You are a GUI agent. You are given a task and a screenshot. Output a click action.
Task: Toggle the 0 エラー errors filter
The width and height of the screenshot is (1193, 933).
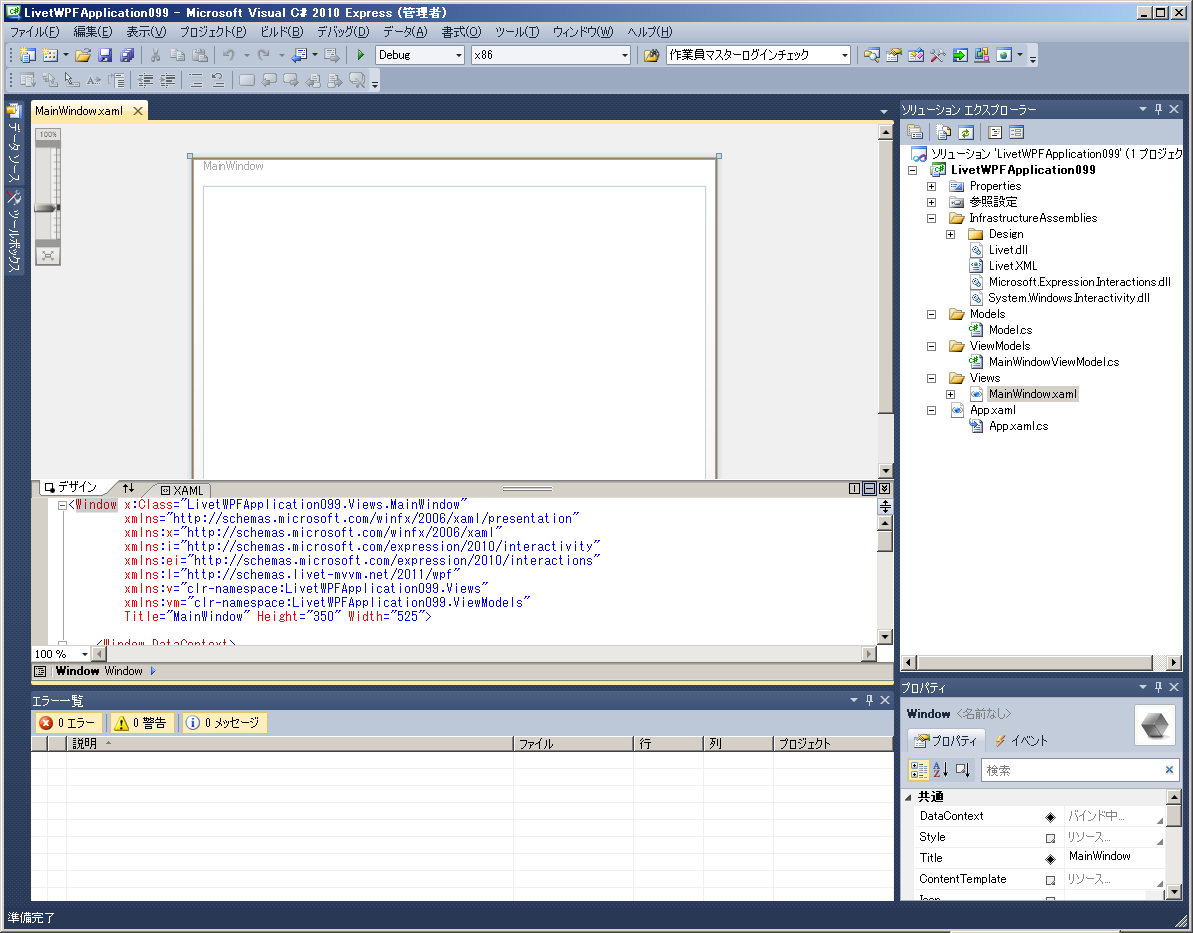68,723
